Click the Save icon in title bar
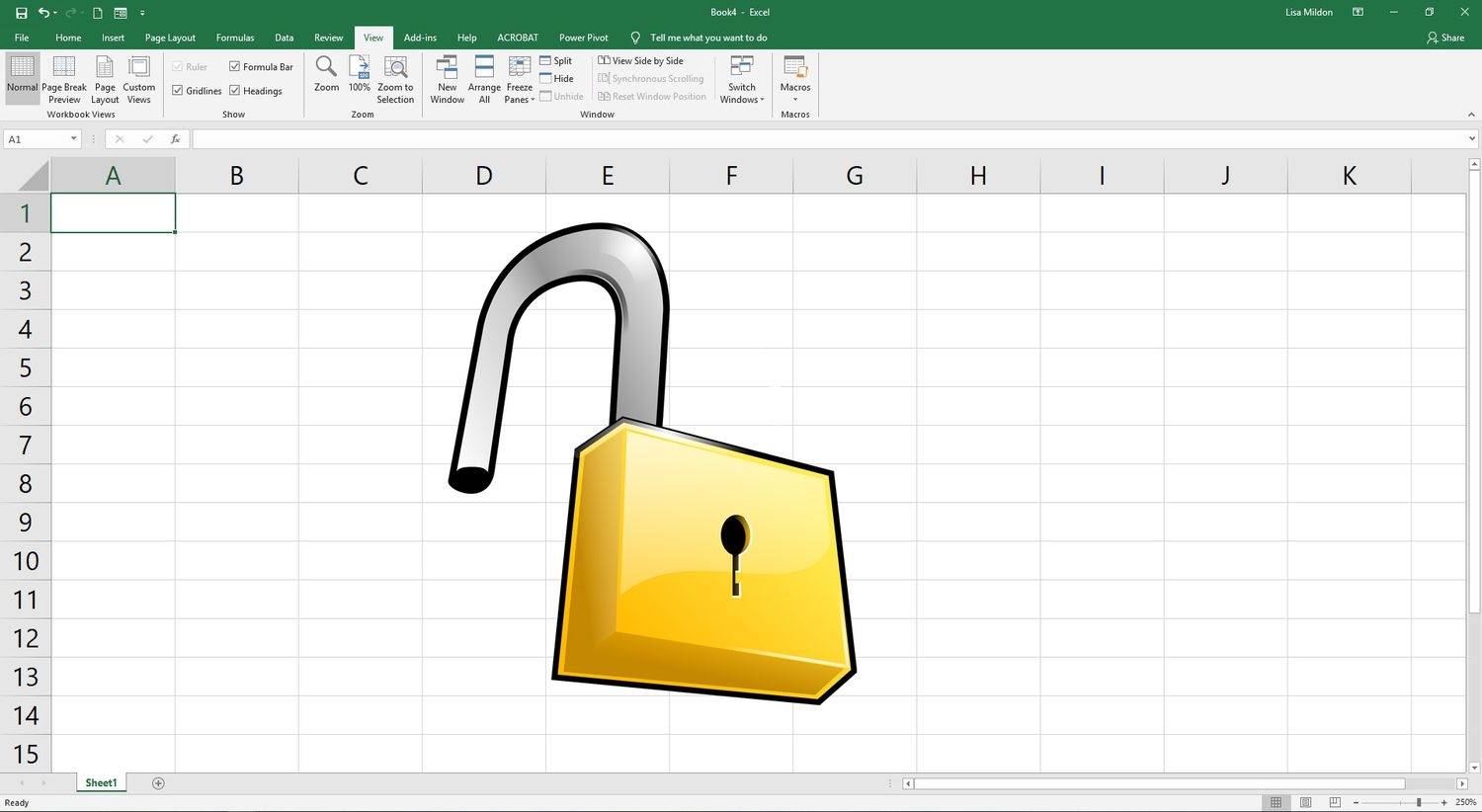 point(21,13)
